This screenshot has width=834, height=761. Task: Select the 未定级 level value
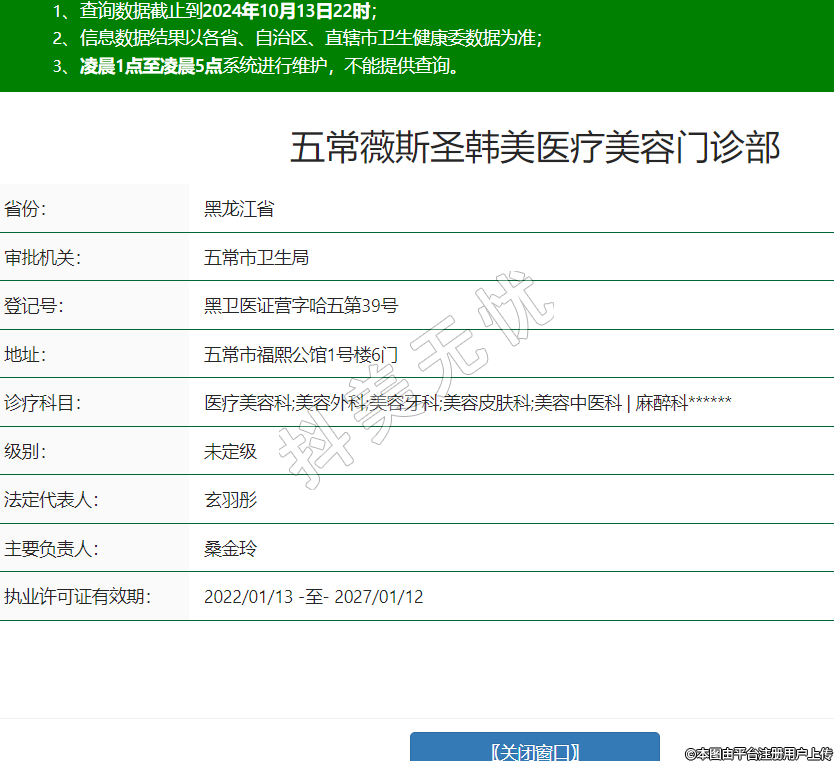(230, 451)
